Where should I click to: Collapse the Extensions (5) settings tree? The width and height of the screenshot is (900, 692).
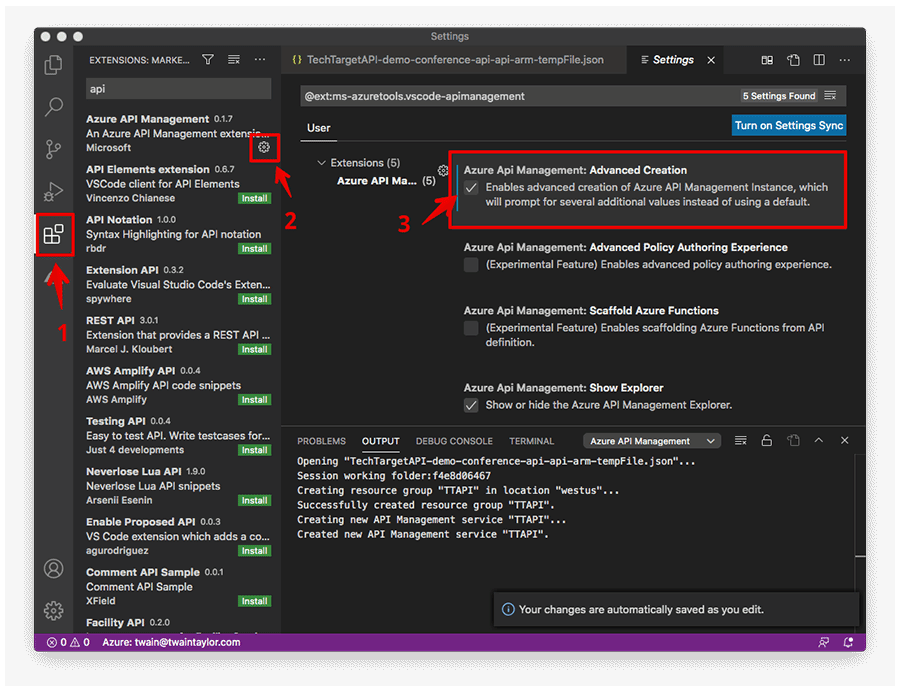[321, 163]
